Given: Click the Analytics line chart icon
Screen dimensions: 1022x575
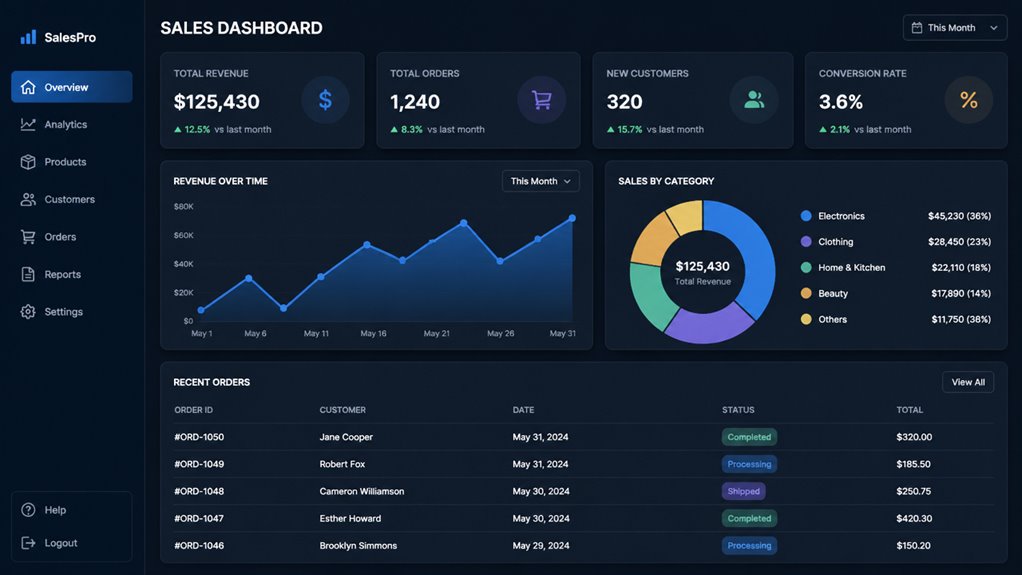Looking at the screenshot, I should click(28, 124).
